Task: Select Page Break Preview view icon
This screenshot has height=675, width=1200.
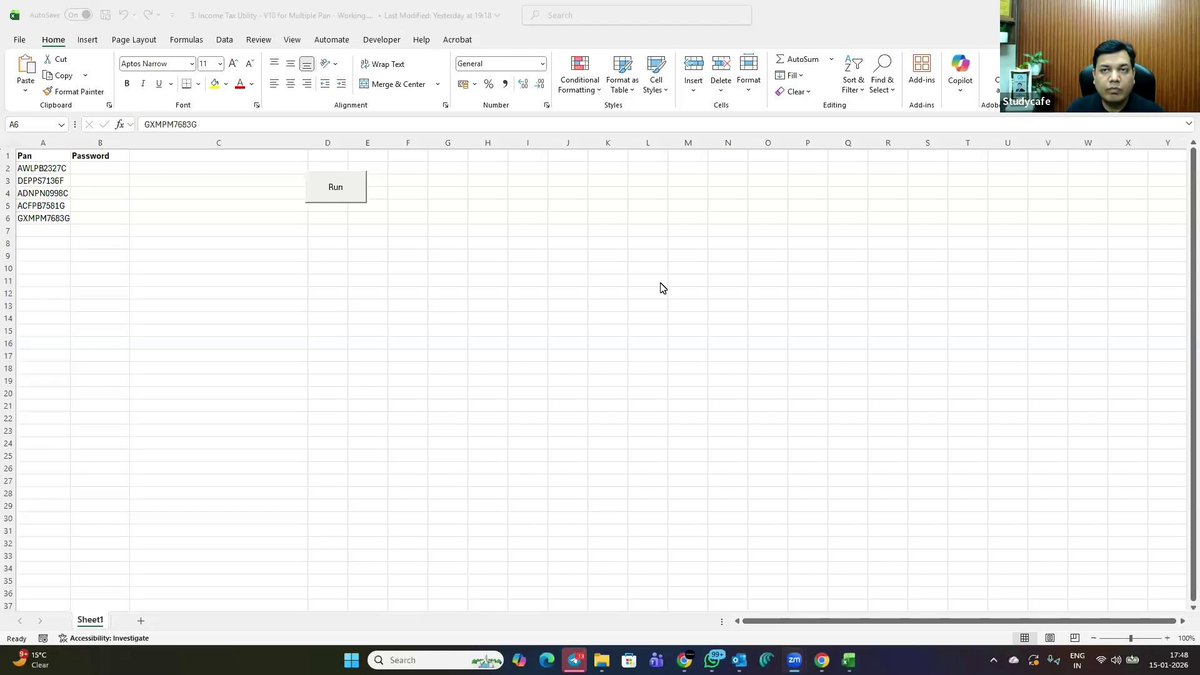Action: point(1075,638)
